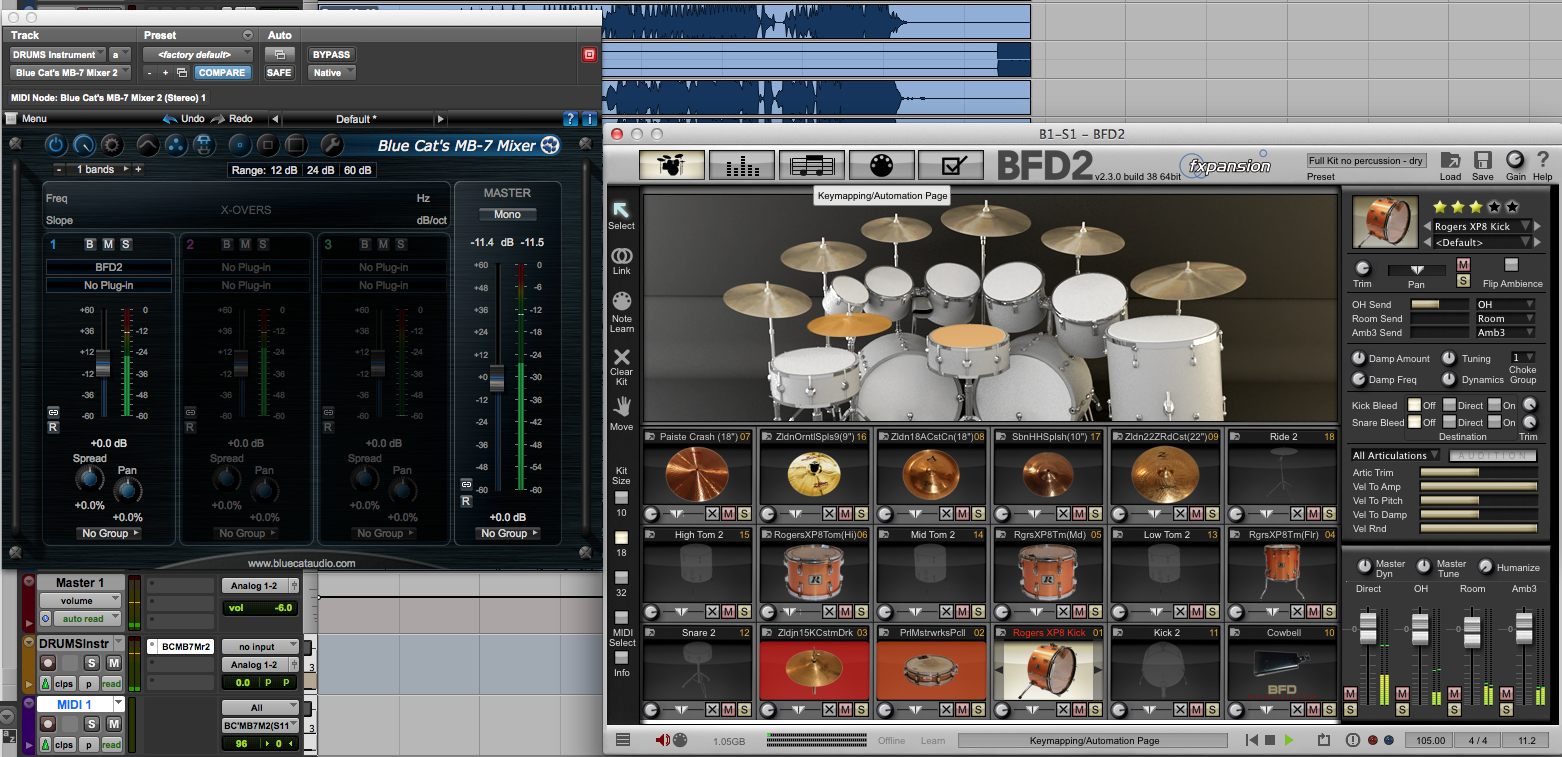The image size is (1562, 757).
Task: Click the MB-7 Mixer gear settings icon
Action: 112,146
